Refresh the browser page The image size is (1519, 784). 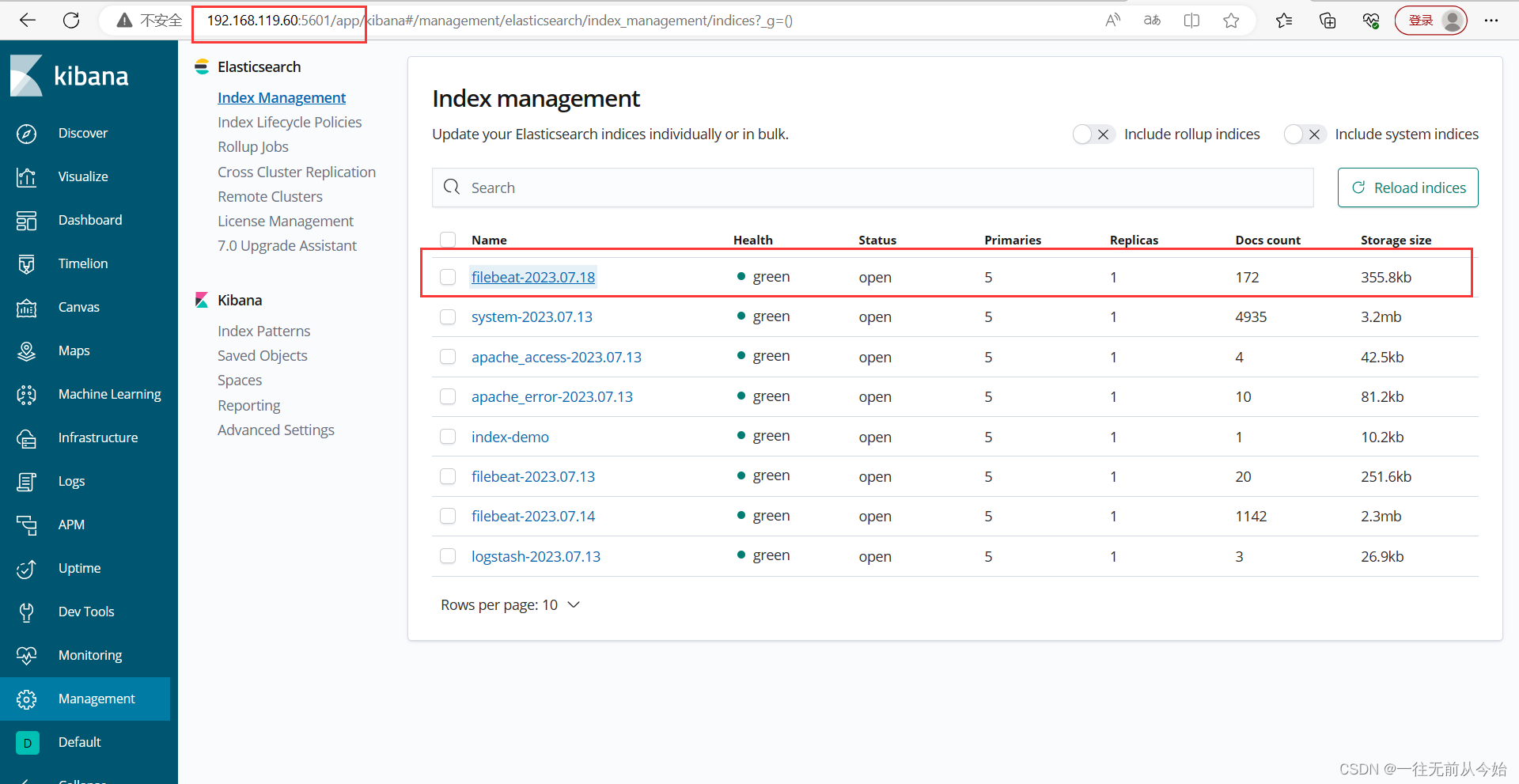pyautogui.click(x=71, y=21)
